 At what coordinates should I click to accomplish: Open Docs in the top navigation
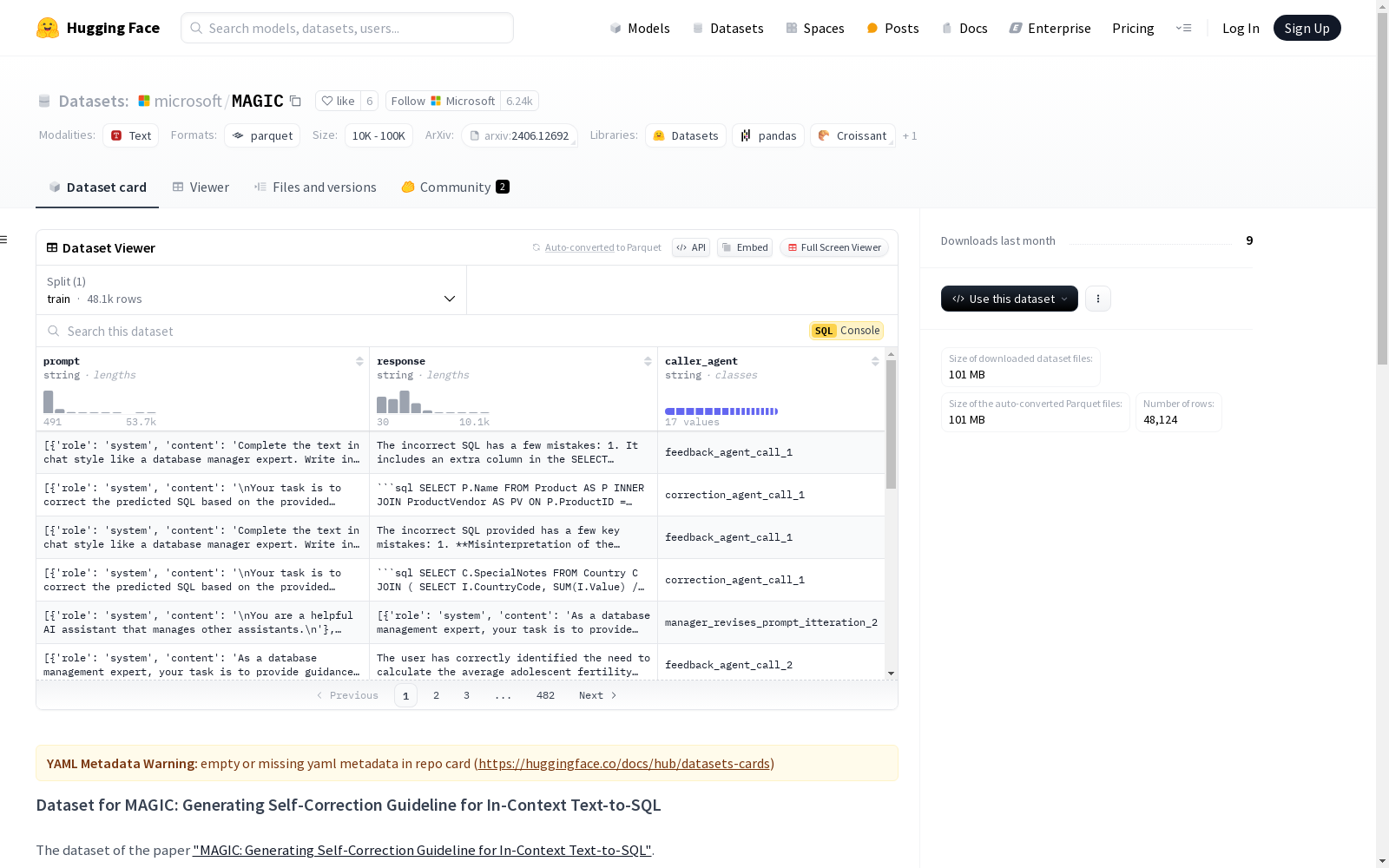tap(964, 28)
